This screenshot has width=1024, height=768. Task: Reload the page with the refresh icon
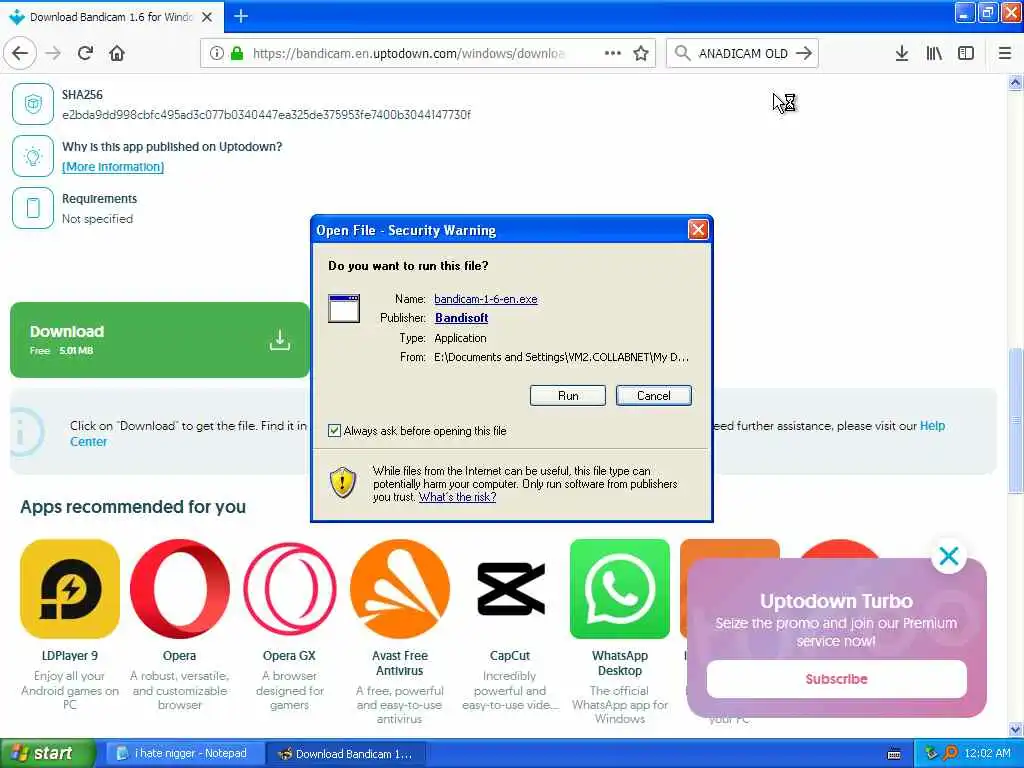[85, 53]
